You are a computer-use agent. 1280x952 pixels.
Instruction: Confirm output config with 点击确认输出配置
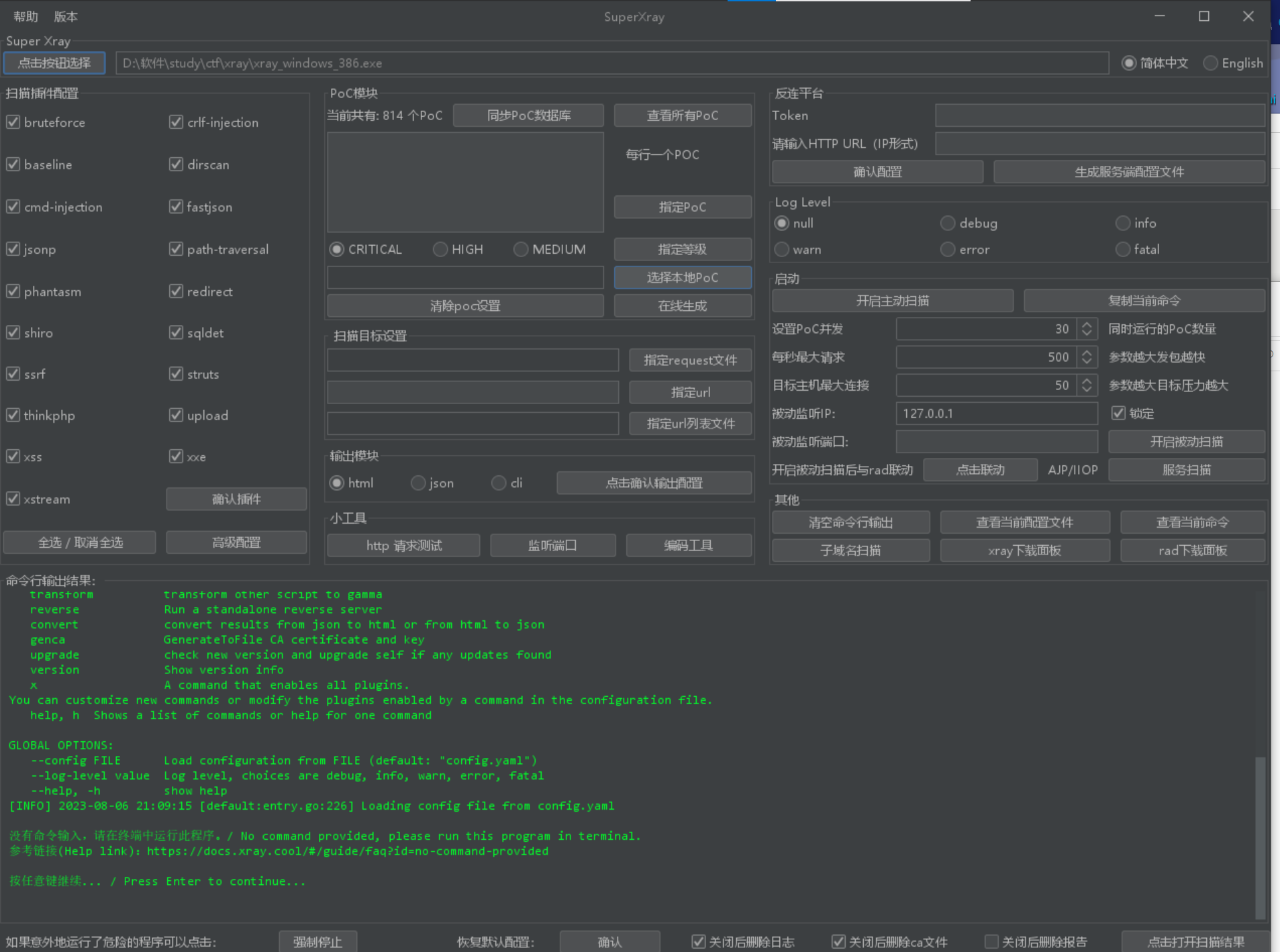tap(654, 483)
